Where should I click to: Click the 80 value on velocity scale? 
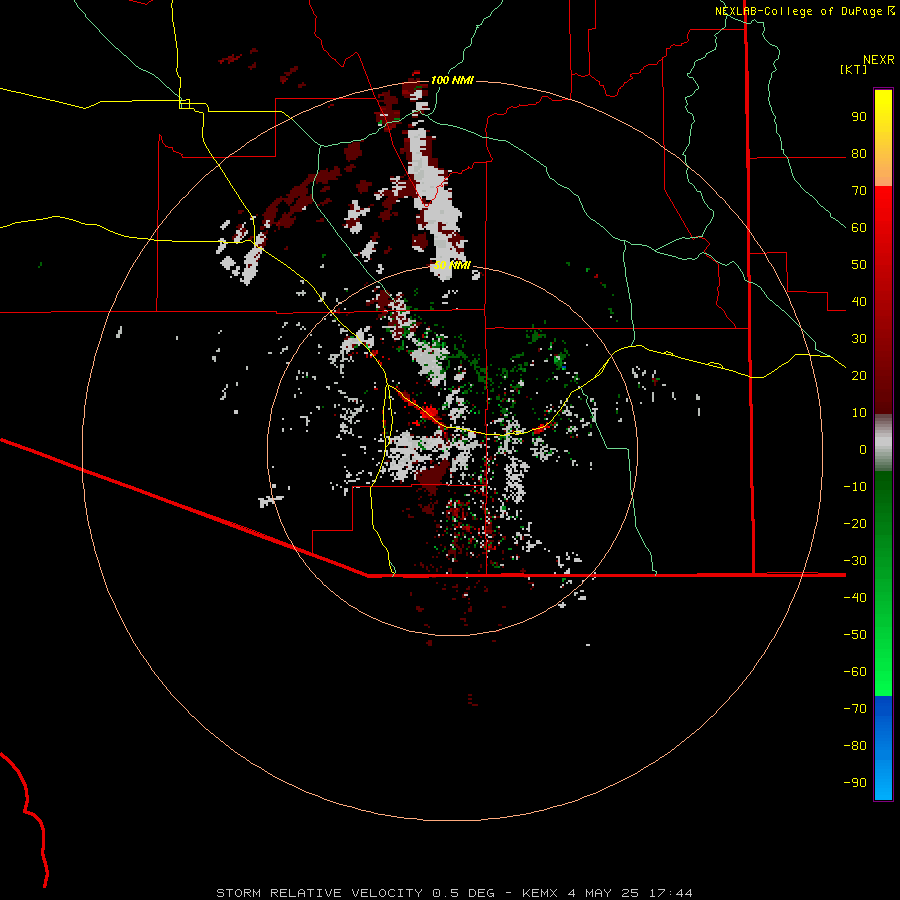859,154
